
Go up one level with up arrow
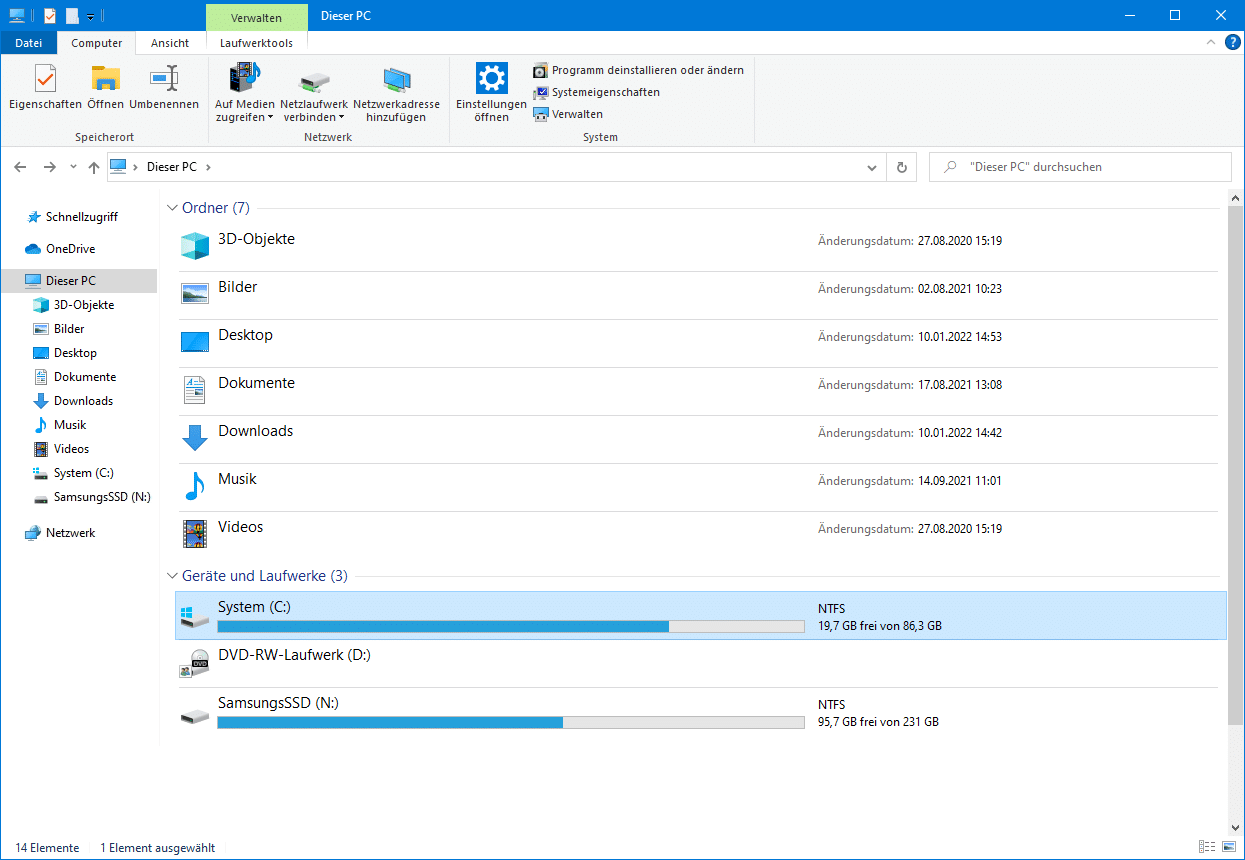pyautogui.click(x=94, y=167)
